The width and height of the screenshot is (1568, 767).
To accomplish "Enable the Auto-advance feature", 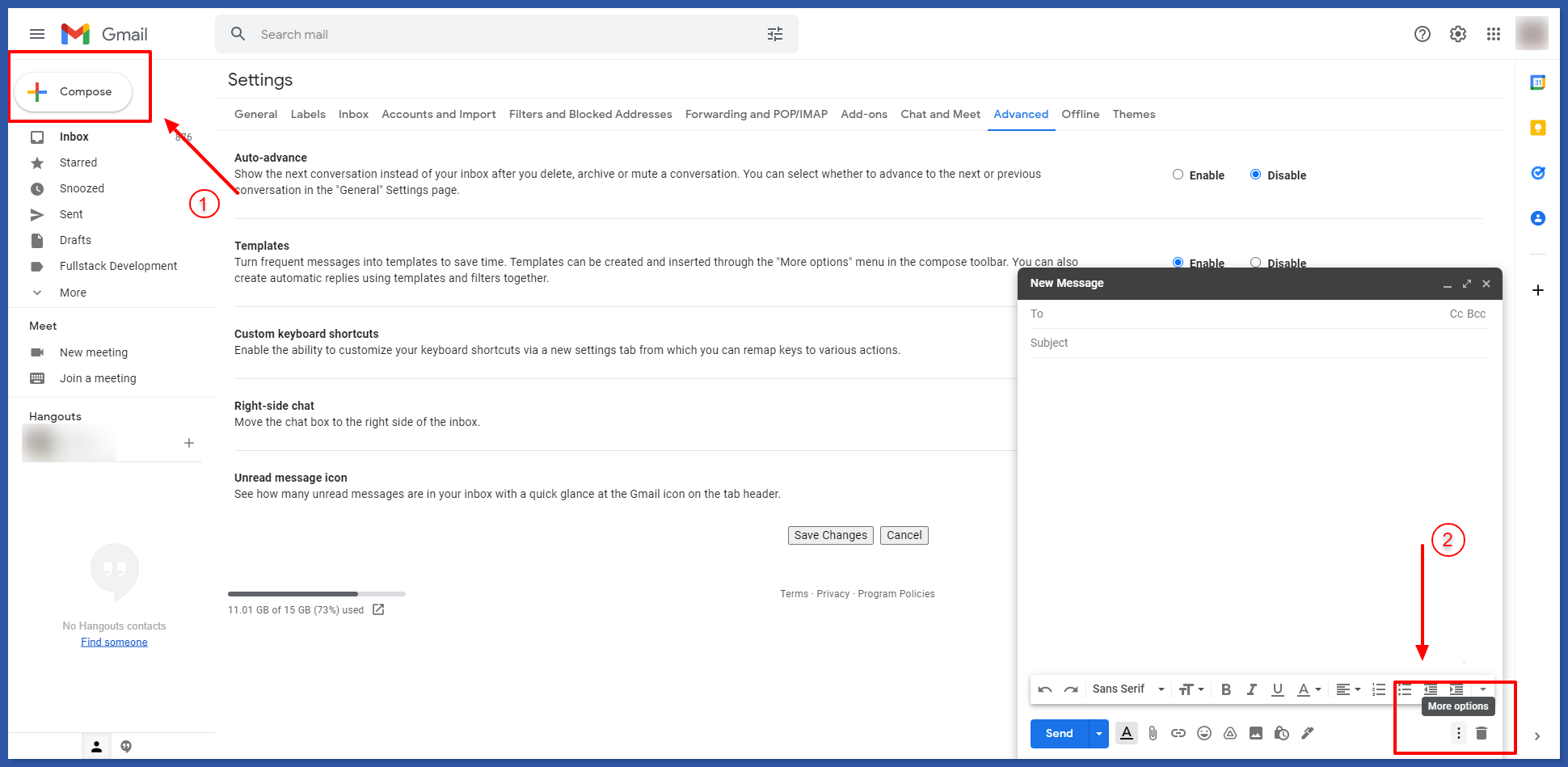I will (1178, 175).
